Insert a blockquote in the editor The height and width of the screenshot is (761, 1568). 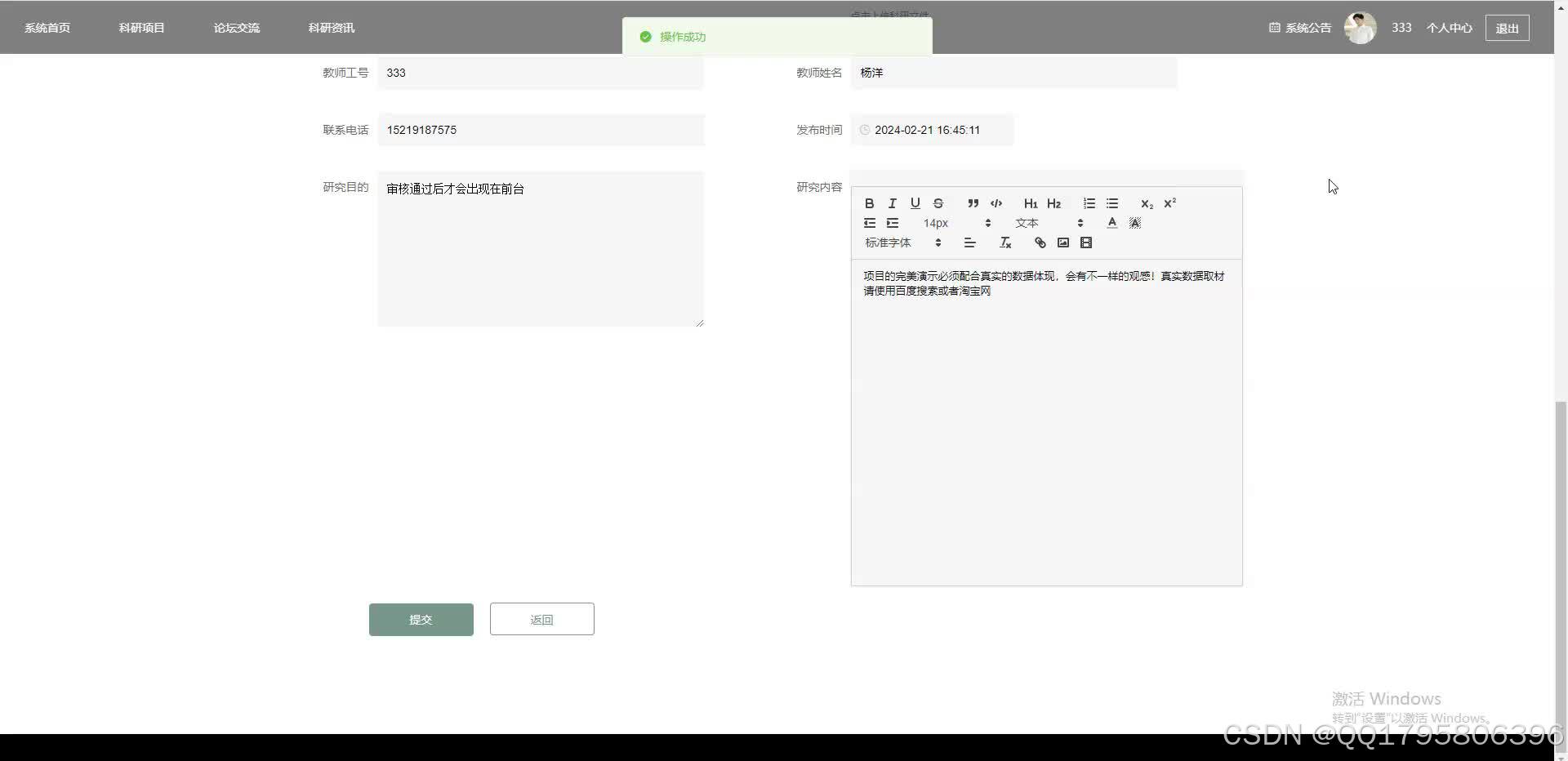click(x=973, y=203)
